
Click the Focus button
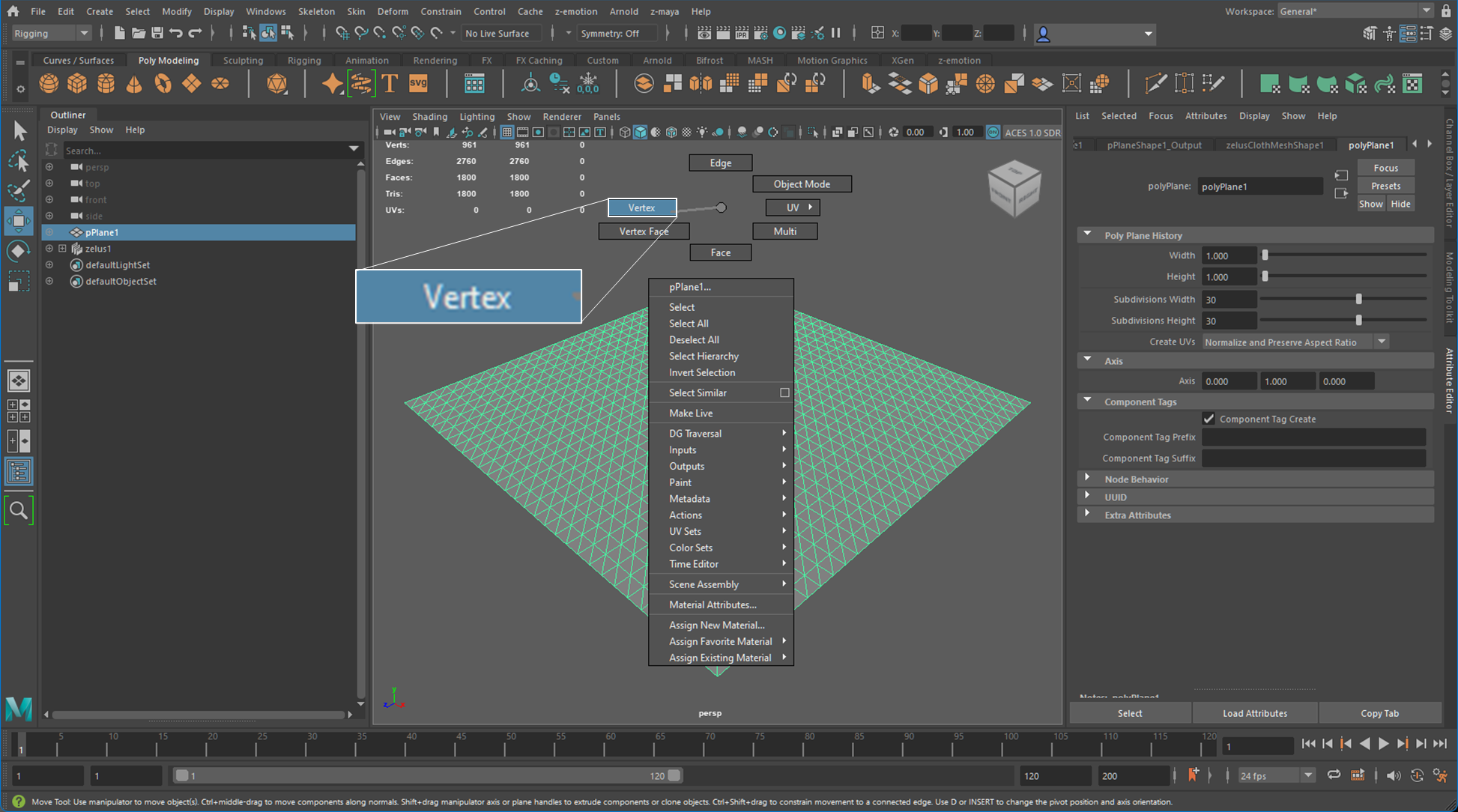click(x=1385, y=168)
